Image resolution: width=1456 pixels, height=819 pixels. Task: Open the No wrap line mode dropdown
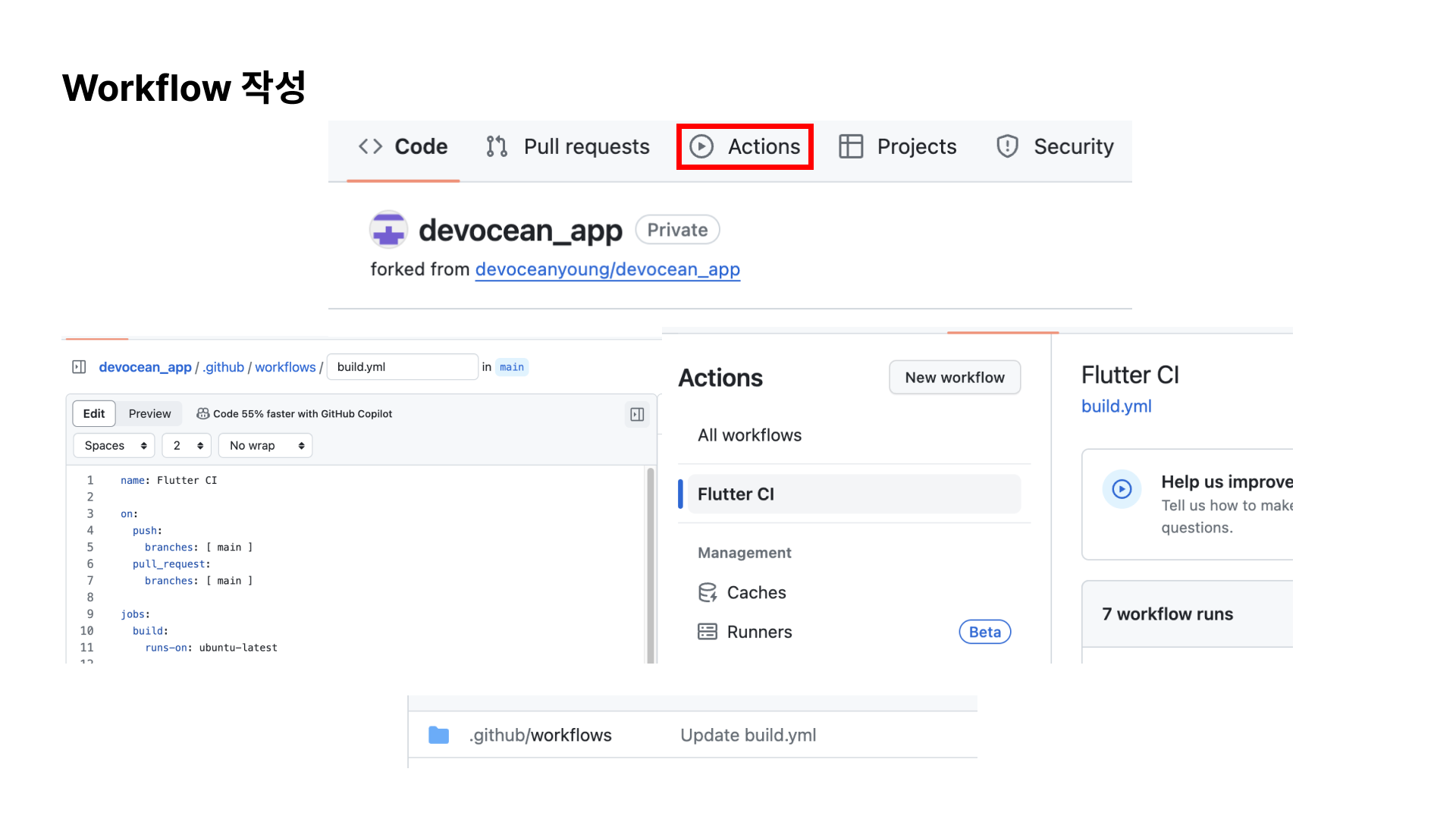pyautogui.click(x=265, y=446)
